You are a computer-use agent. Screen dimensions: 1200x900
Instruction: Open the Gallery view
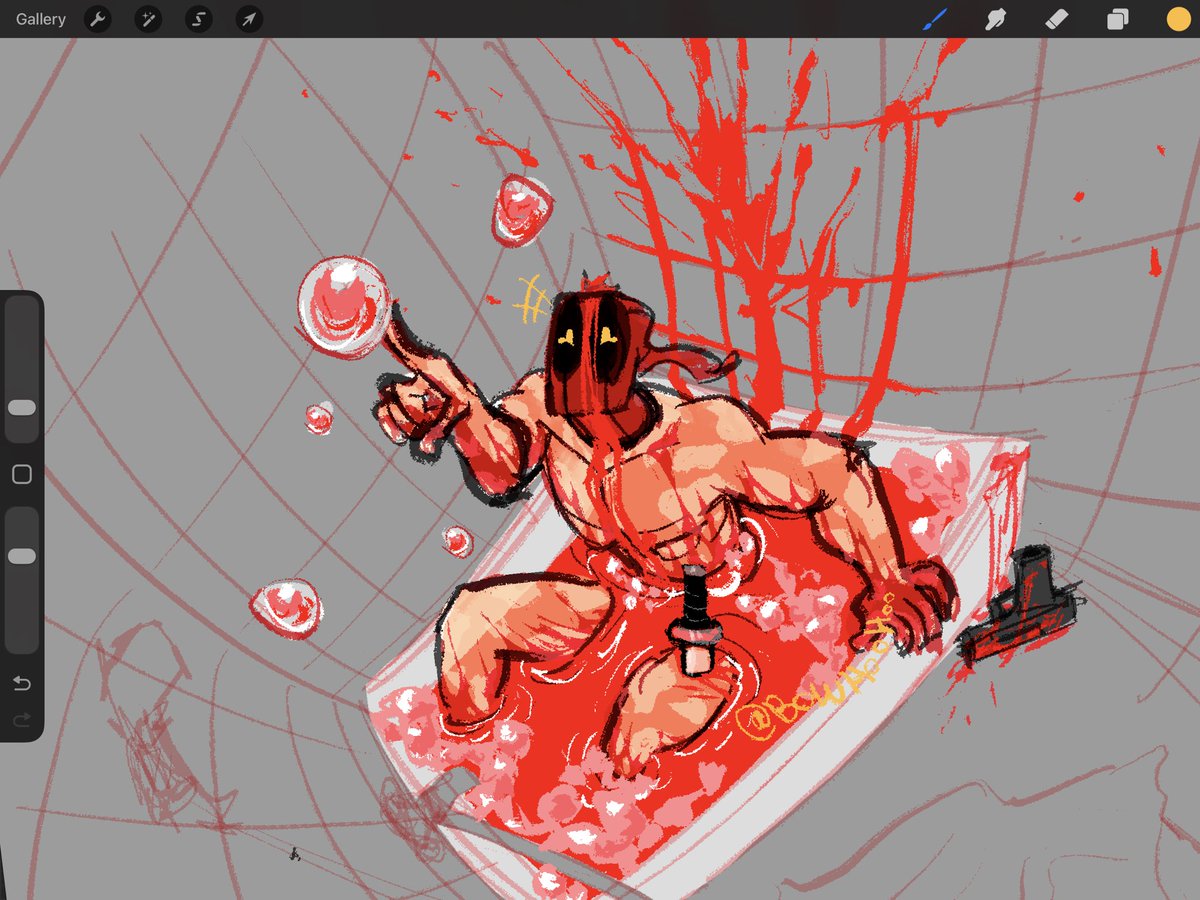[41, 19]
